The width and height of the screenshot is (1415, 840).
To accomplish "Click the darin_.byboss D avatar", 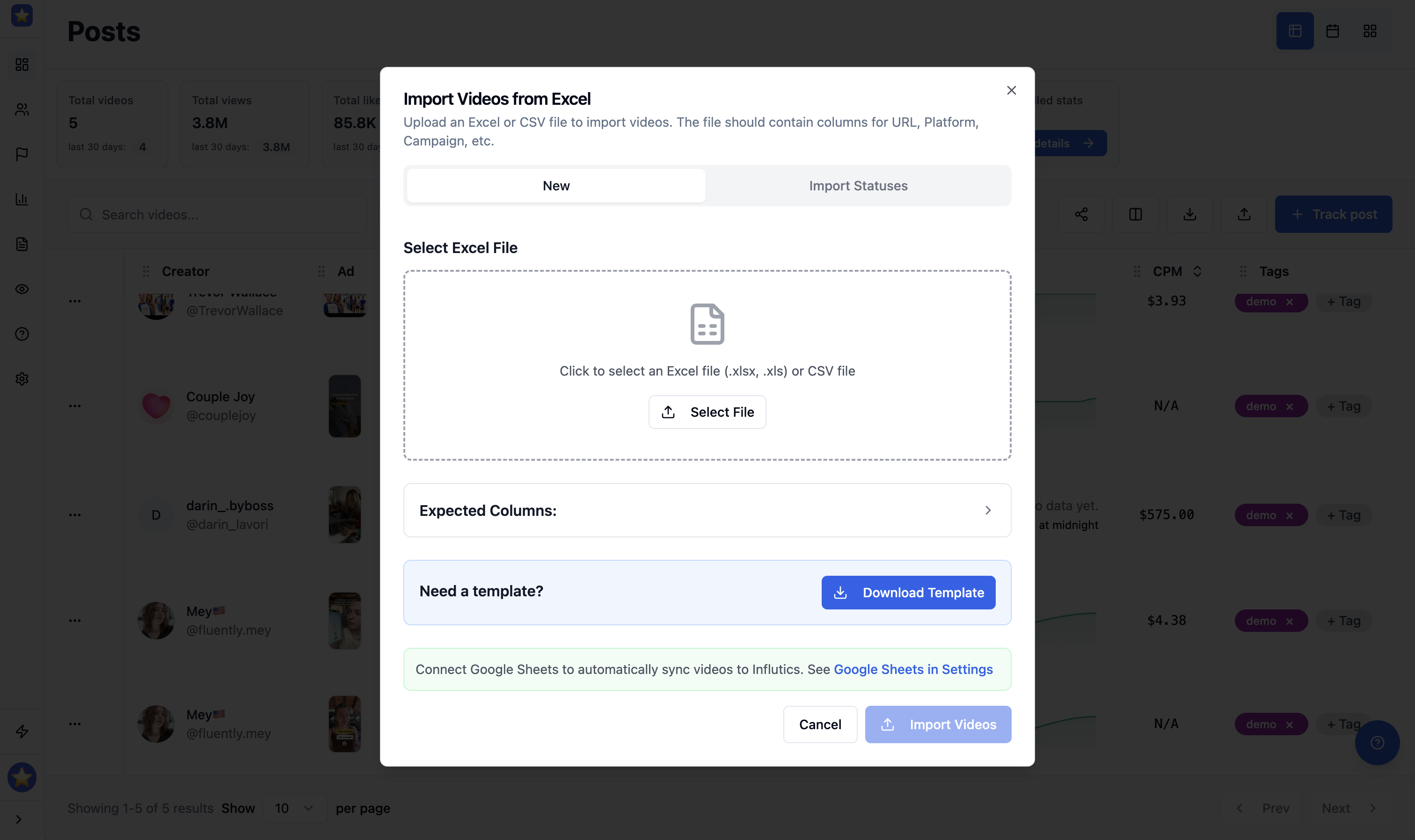I will 156,515.
